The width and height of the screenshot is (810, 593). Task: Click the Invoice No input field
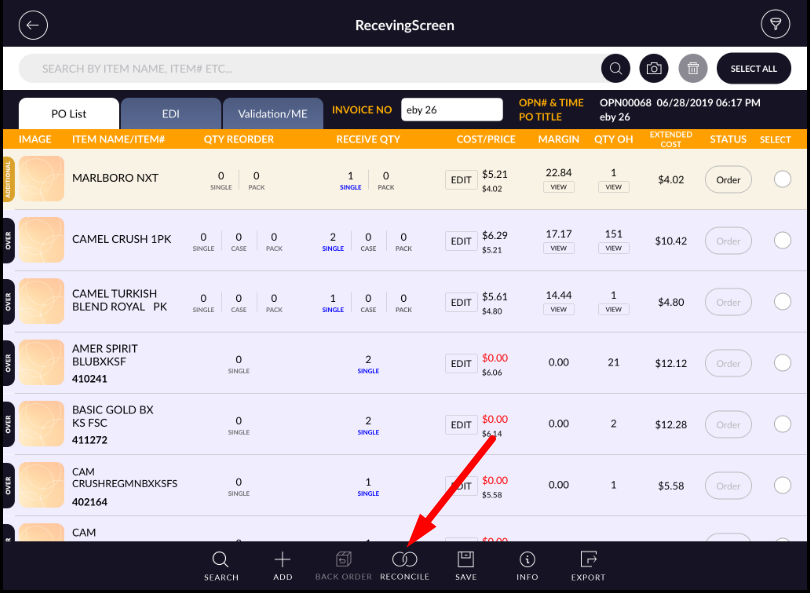coord(451,110)
